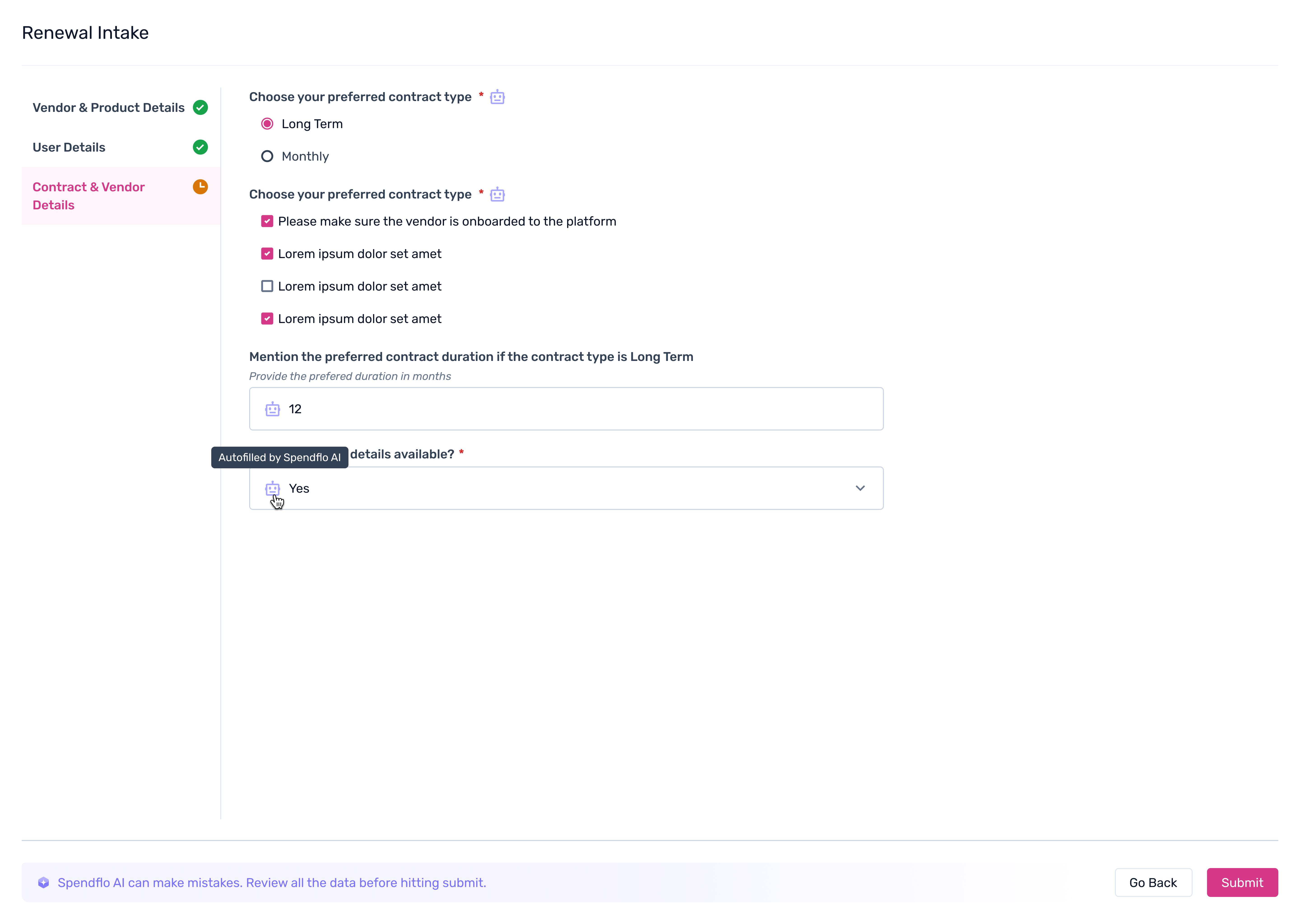
Task: Go to User Details step
Action: (69, 147)
